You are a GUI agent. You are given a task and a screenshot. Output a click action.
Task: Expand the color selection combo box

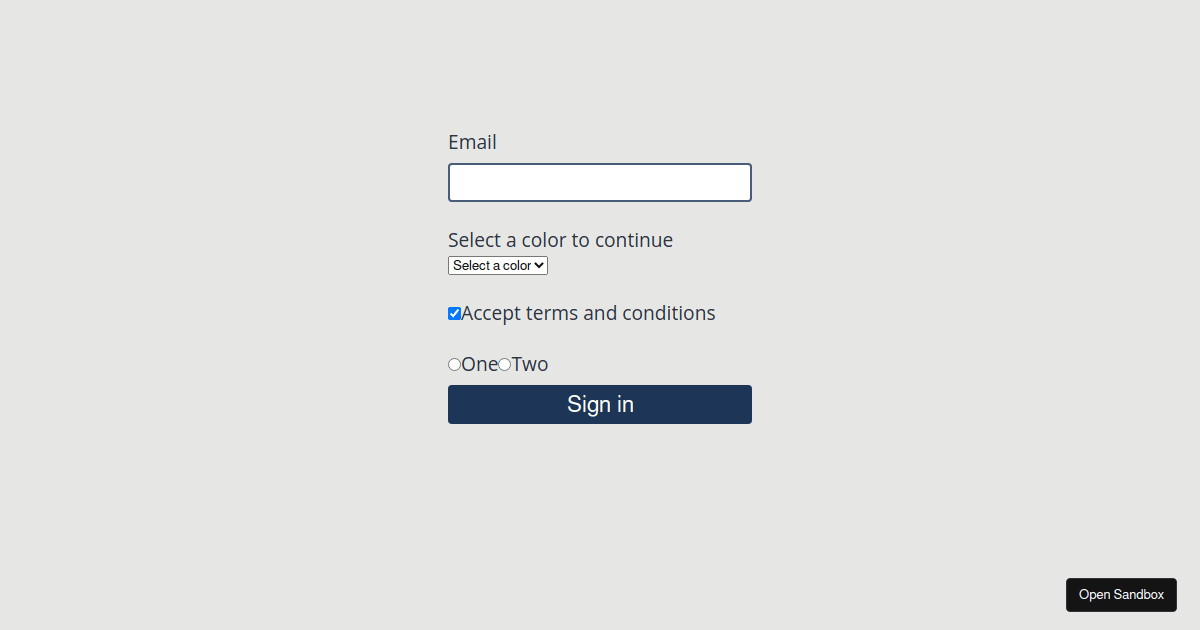(497, 265)
